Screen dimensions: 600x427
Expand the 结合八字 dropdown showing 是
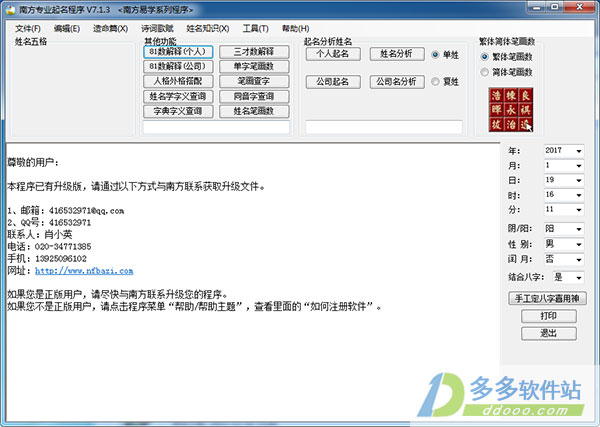click(x=579, y=277)
